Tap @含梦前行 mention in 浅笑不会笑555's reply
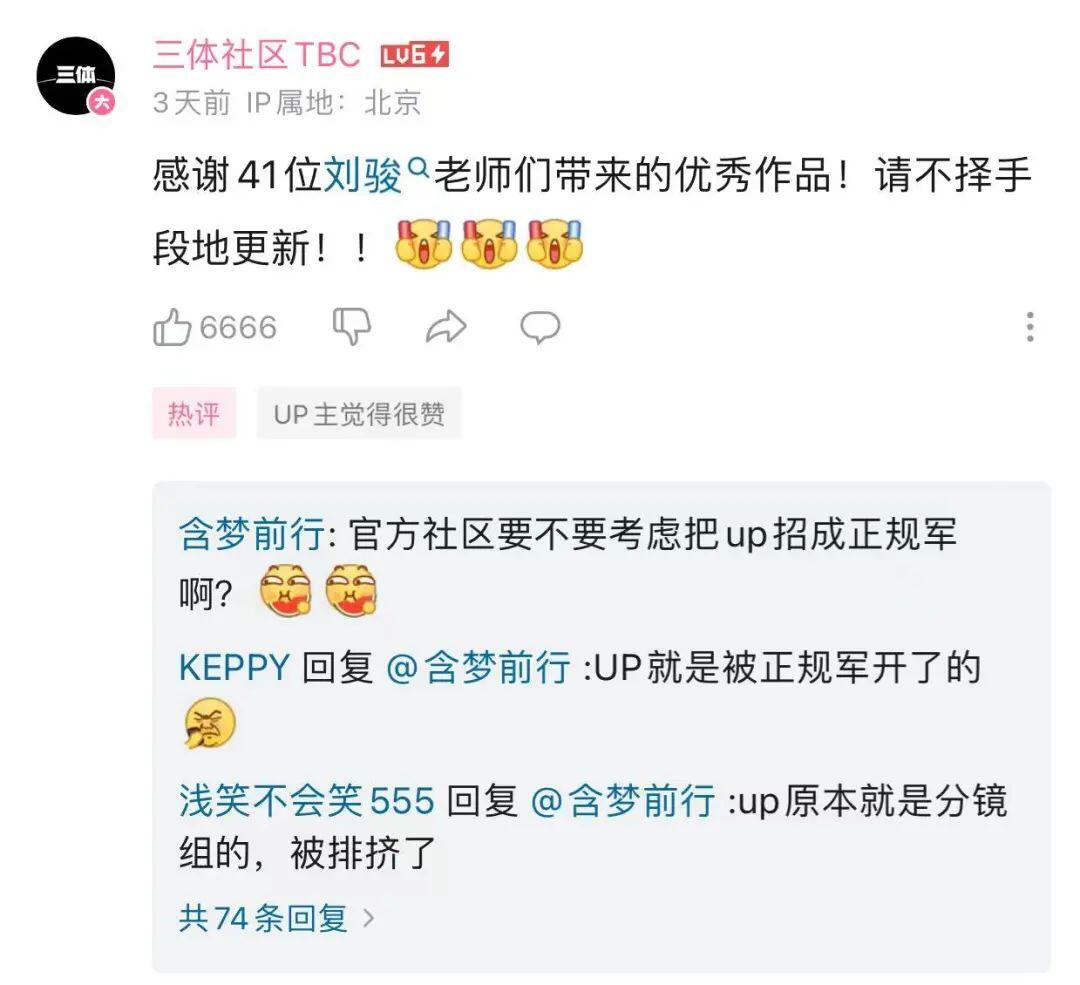Screen dimensions: 1080x985 point(623,800)
